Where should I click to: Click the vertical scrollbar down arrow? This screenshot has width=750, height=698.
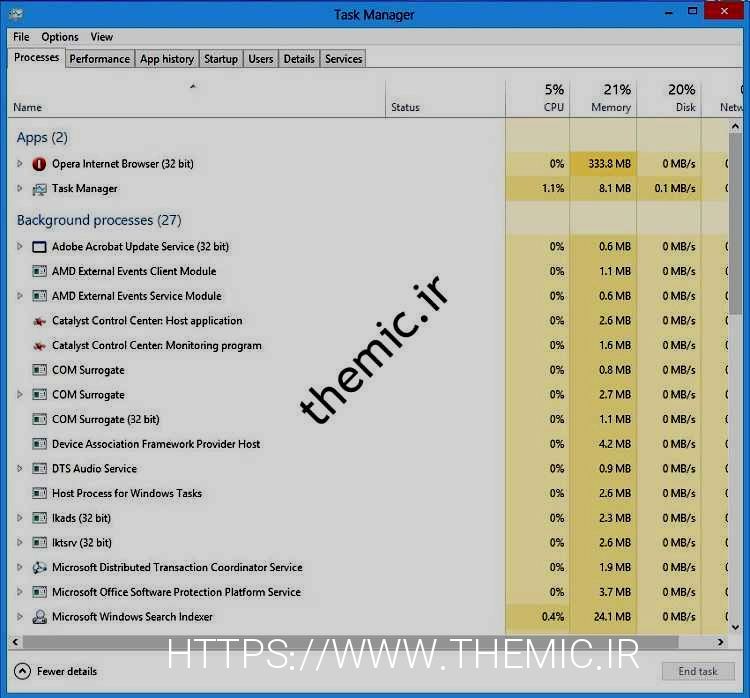coord(735,627)
